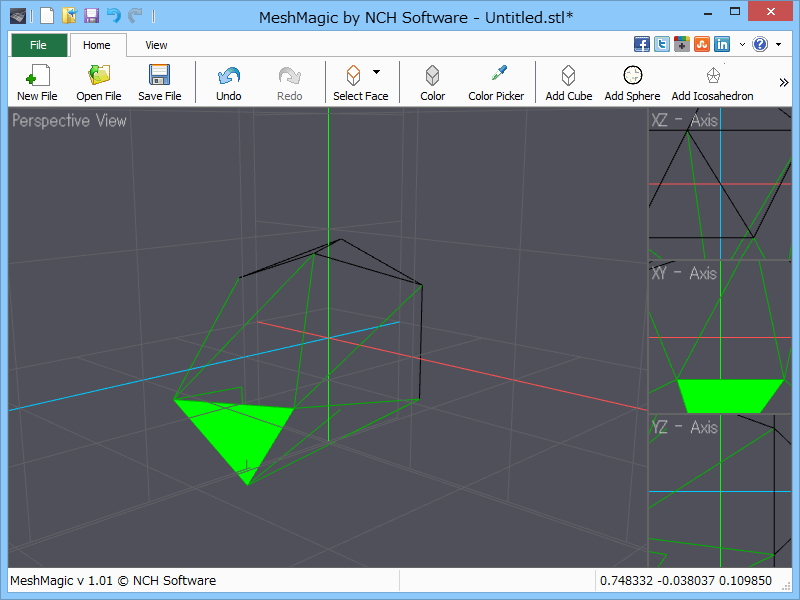Maximize the MeshMagic window
The image size is (800, 600).
tap(735, 12)
